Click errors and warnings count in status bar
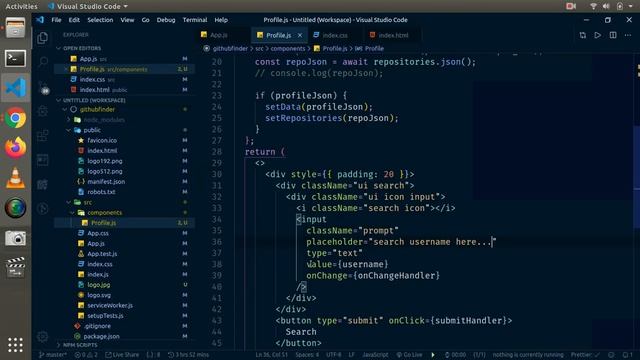The image size is (640, 360). pos(86,355)
